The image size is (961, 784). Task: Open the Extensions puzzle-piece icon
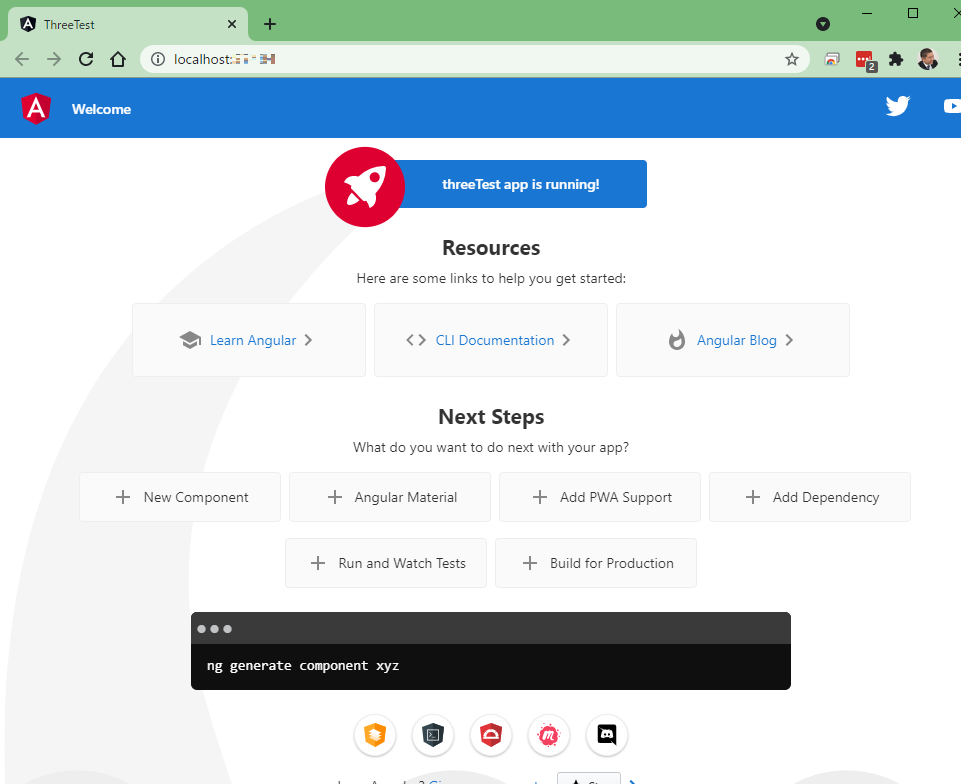(896, 59)
